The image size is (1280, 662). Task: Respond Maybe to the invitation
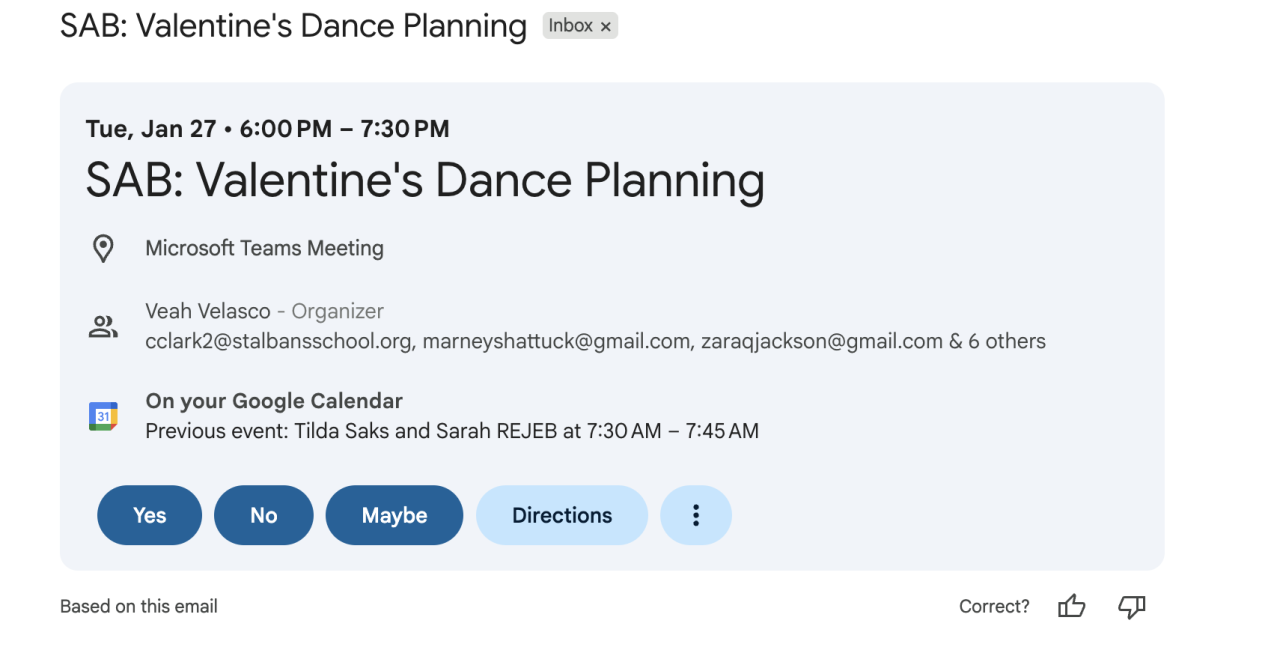[x=394, y=515]
